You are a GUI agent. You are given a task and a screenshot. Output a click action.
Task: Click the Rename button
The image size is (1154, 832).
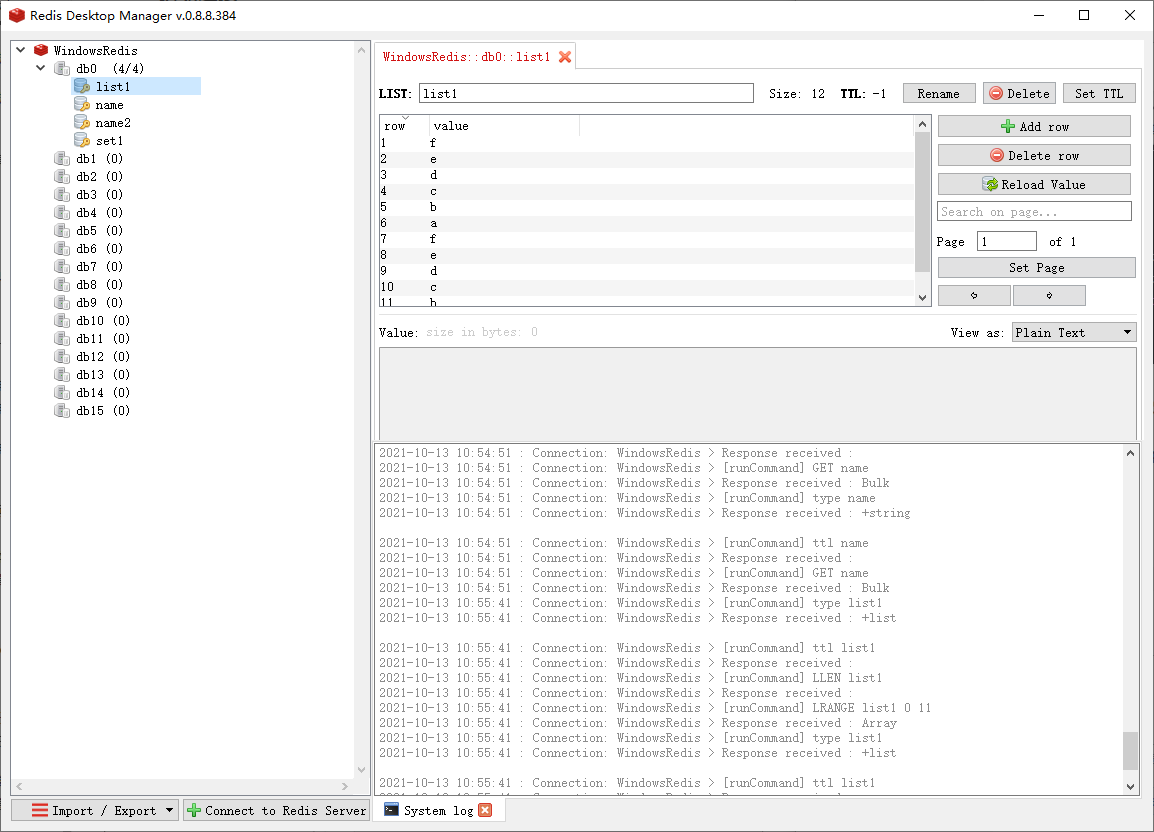click(x=938, y=94)
